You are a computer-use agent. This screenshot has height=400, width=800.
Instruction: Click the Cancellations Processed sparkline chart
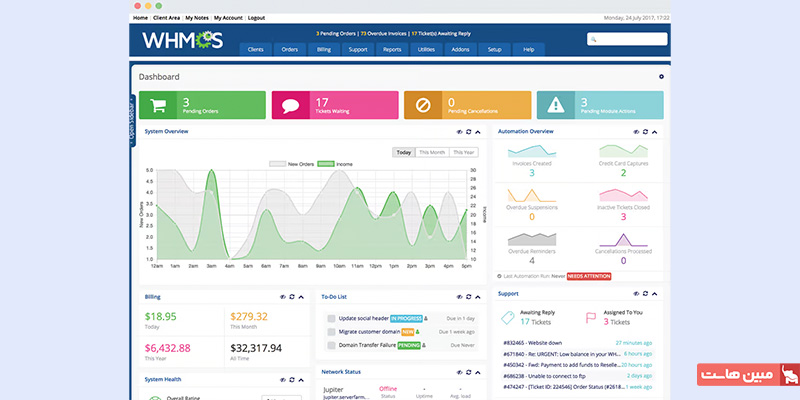[623, 240]
